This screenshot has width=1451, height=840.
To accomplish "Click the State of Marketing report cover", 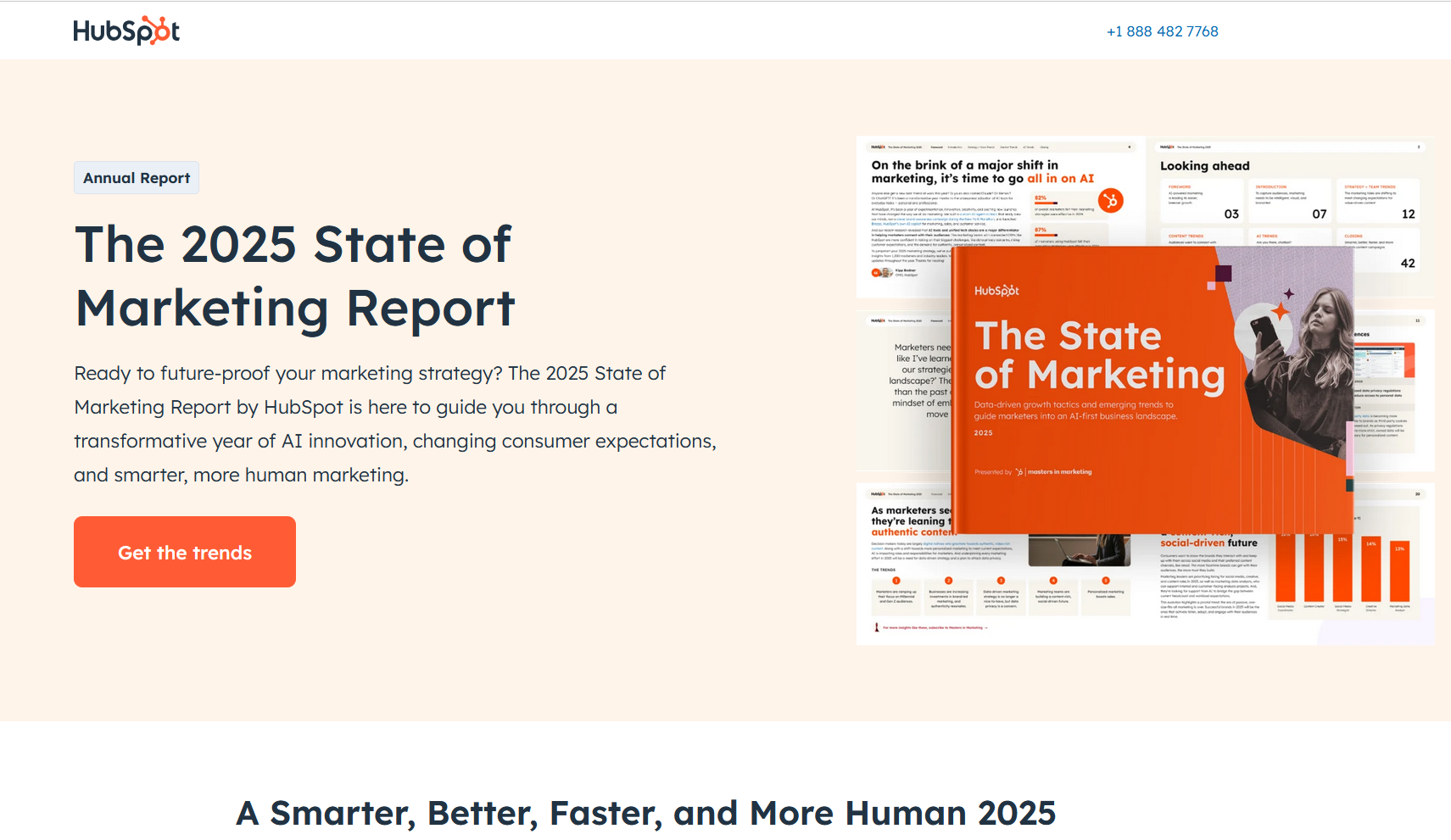I will tap(1152, 390).
